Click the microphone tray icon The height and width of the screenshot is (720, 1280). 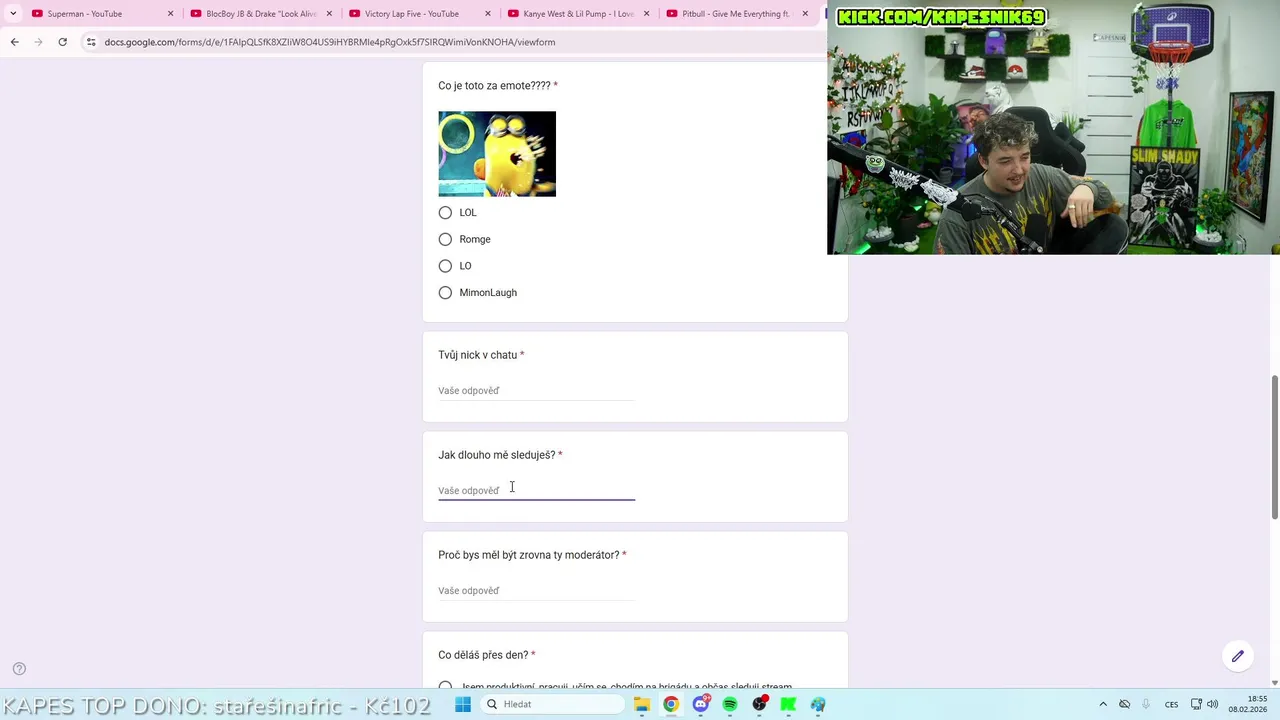[1146, 704]
